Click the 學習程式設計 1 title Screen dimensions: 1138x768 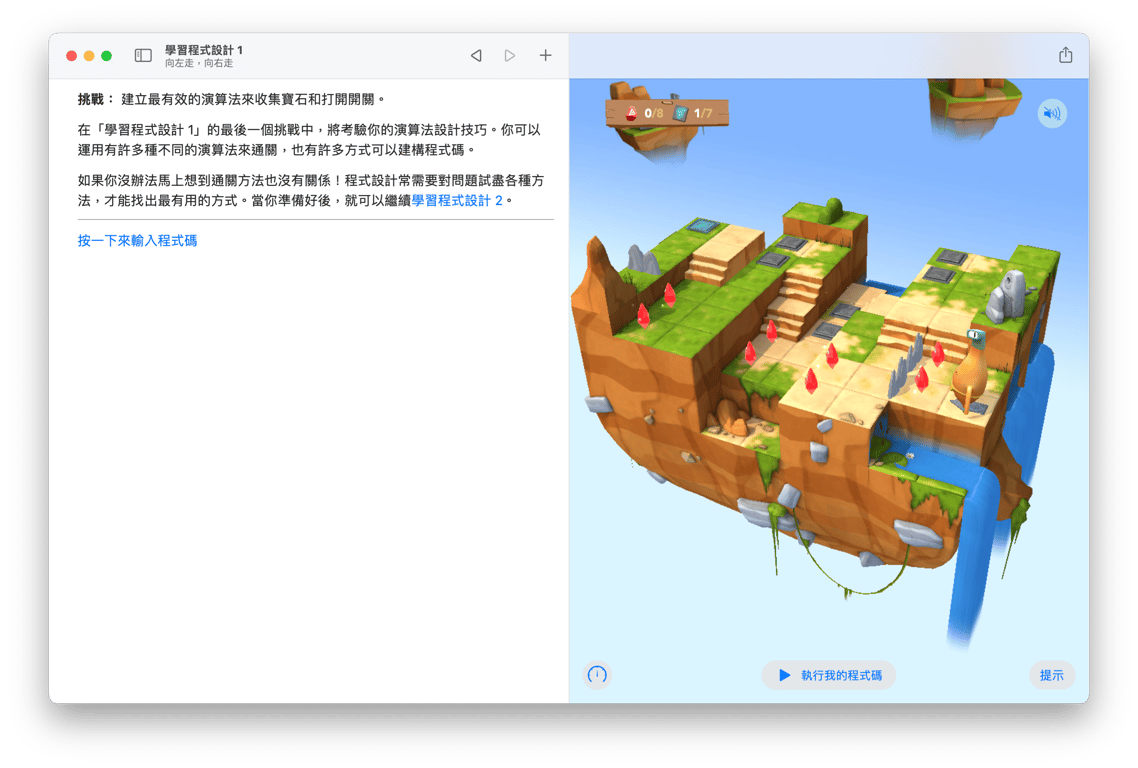coord(203,50)
